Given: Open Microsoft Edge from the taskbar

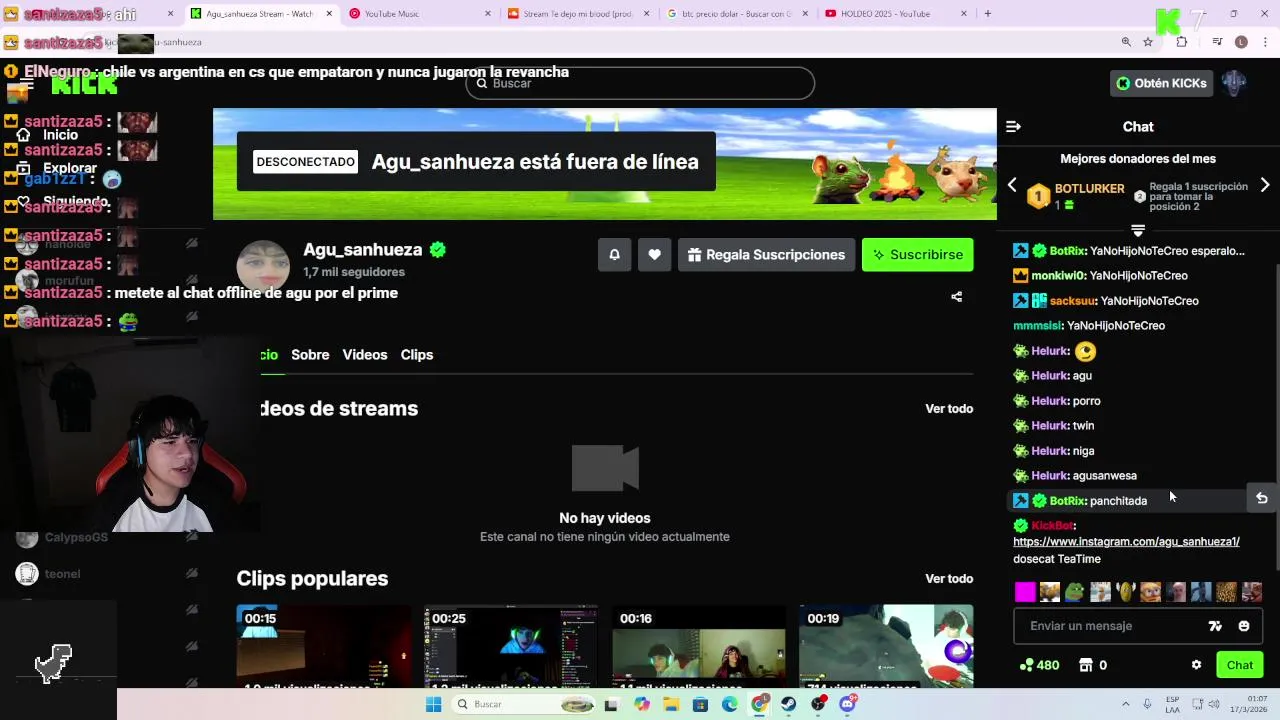Looking at the screenshot, I should [730, 704].
